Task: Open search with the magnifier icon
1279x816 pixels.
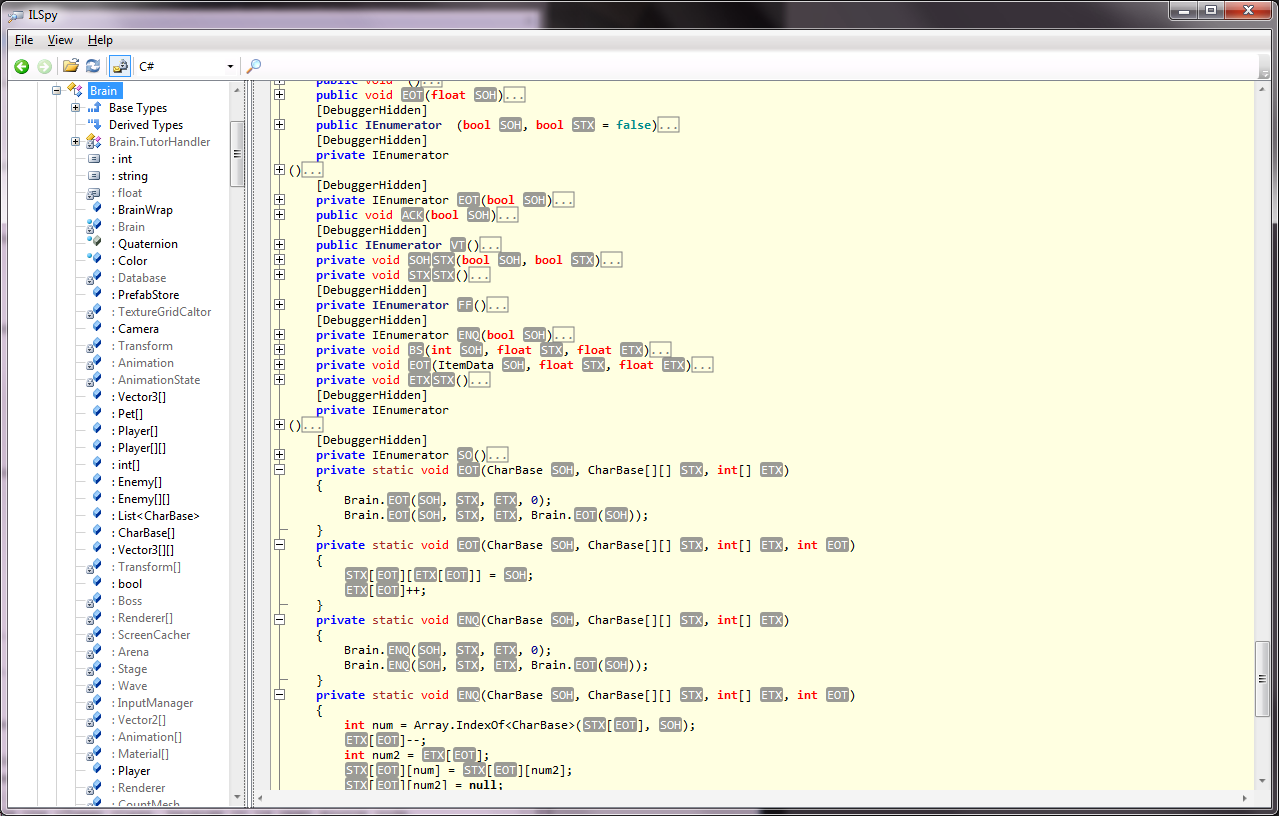Action: coord(254,66)
